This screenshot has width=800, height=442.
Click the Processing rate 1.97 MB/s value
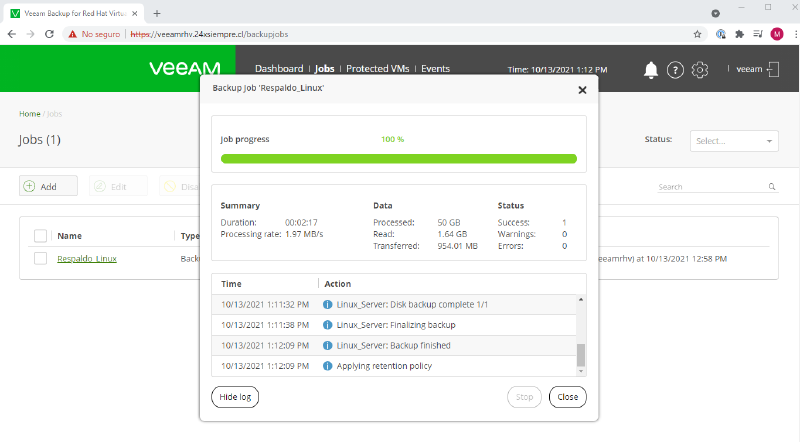click(304, 234)
